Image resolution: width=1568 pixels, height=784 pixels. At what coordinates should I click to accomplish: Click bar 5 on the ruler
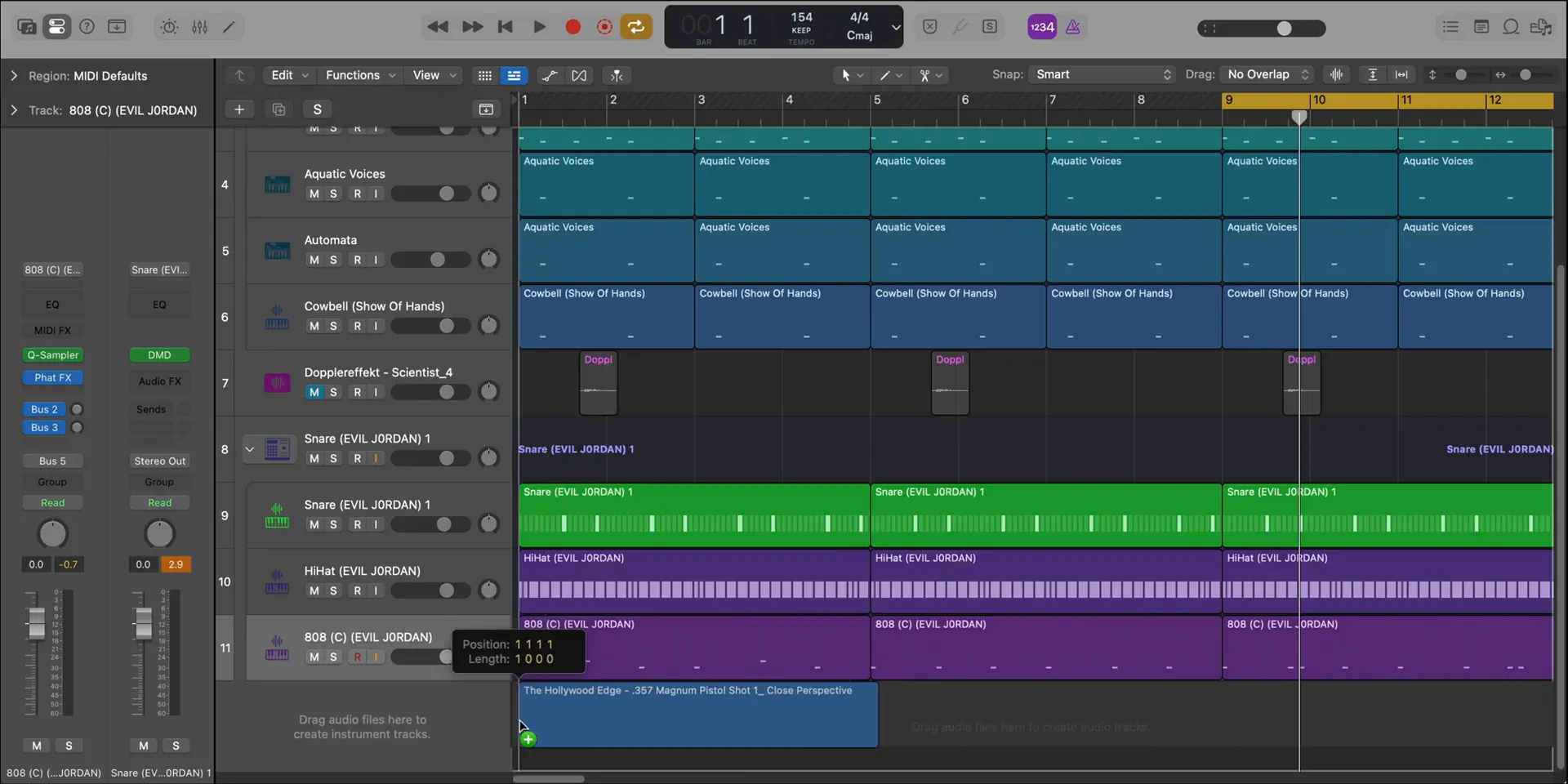(x=877, y=100)
